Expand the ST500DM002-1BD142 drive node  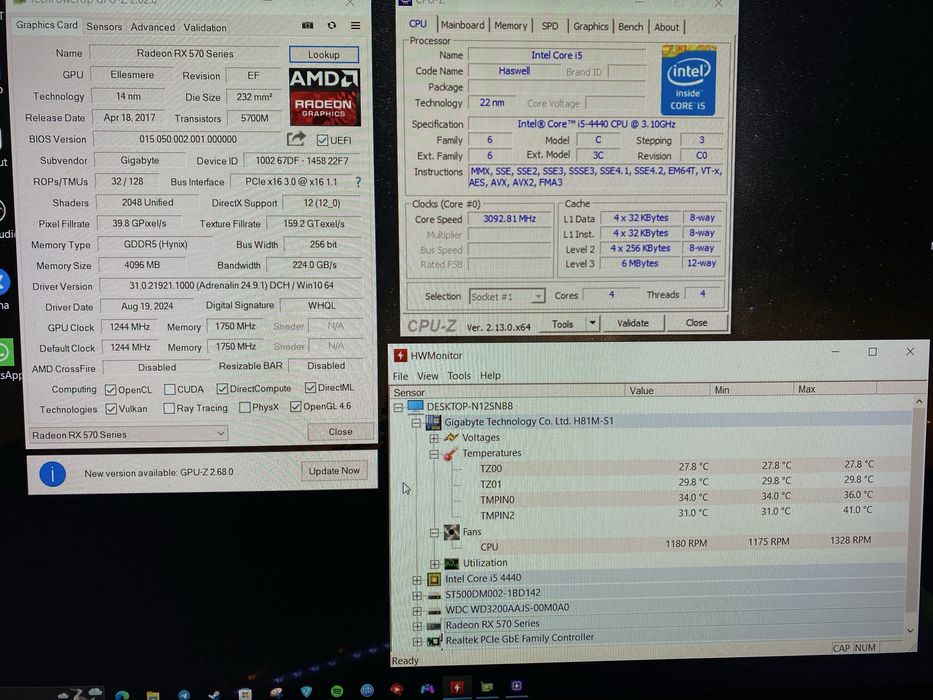[x=417, y=595]
